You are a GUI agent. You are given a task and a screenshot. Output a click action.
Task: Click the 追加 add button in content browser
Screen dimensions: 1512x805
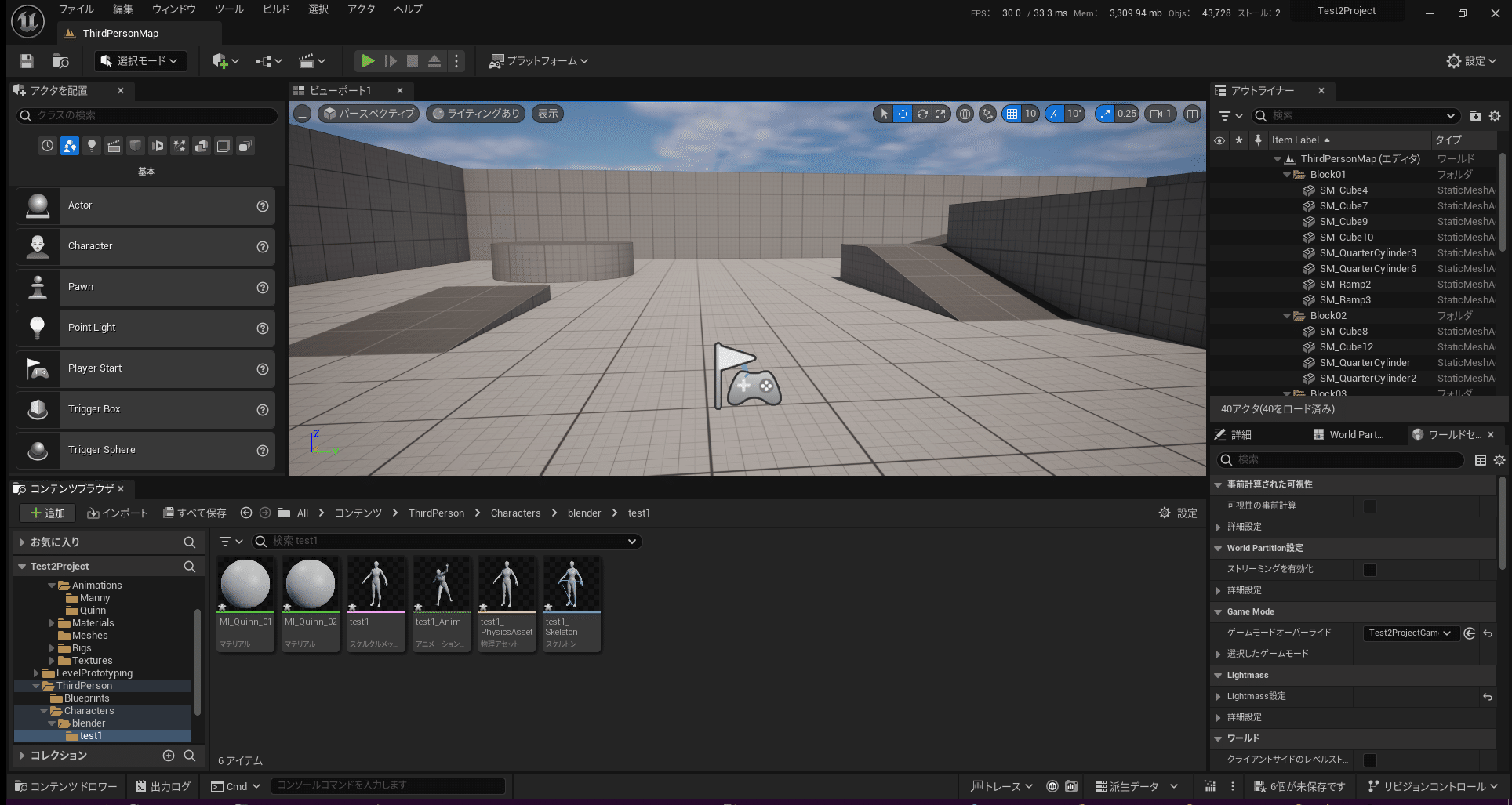47,513
